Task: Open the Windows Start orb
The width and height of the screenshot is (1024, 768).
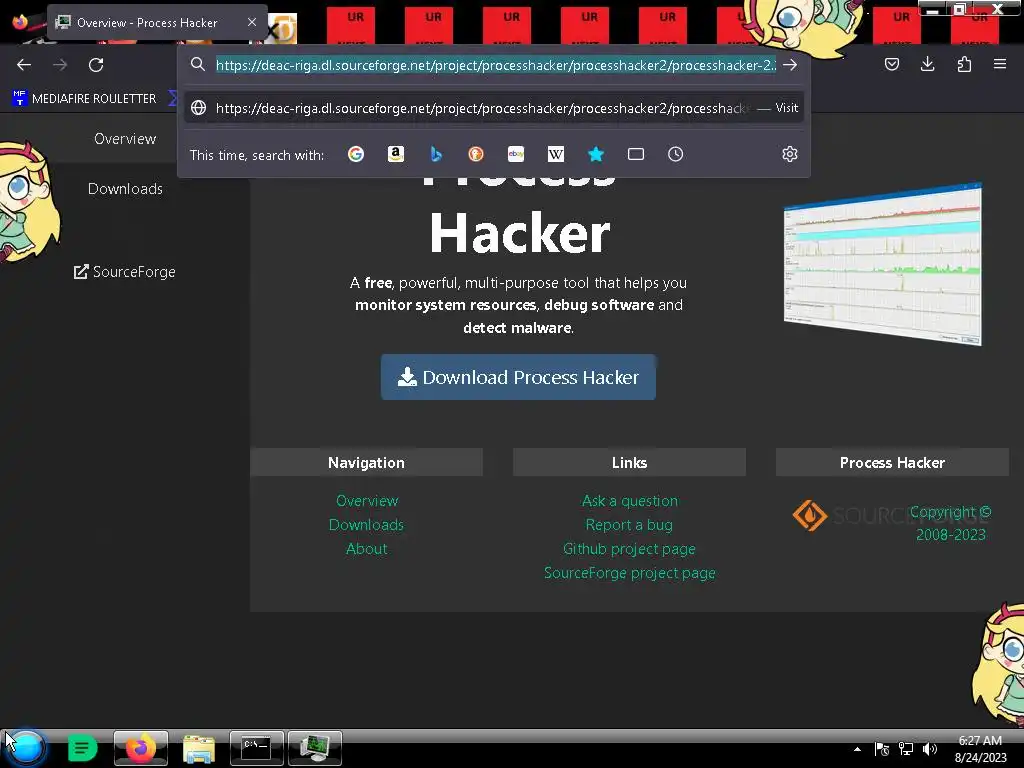Action: (26, 748)
